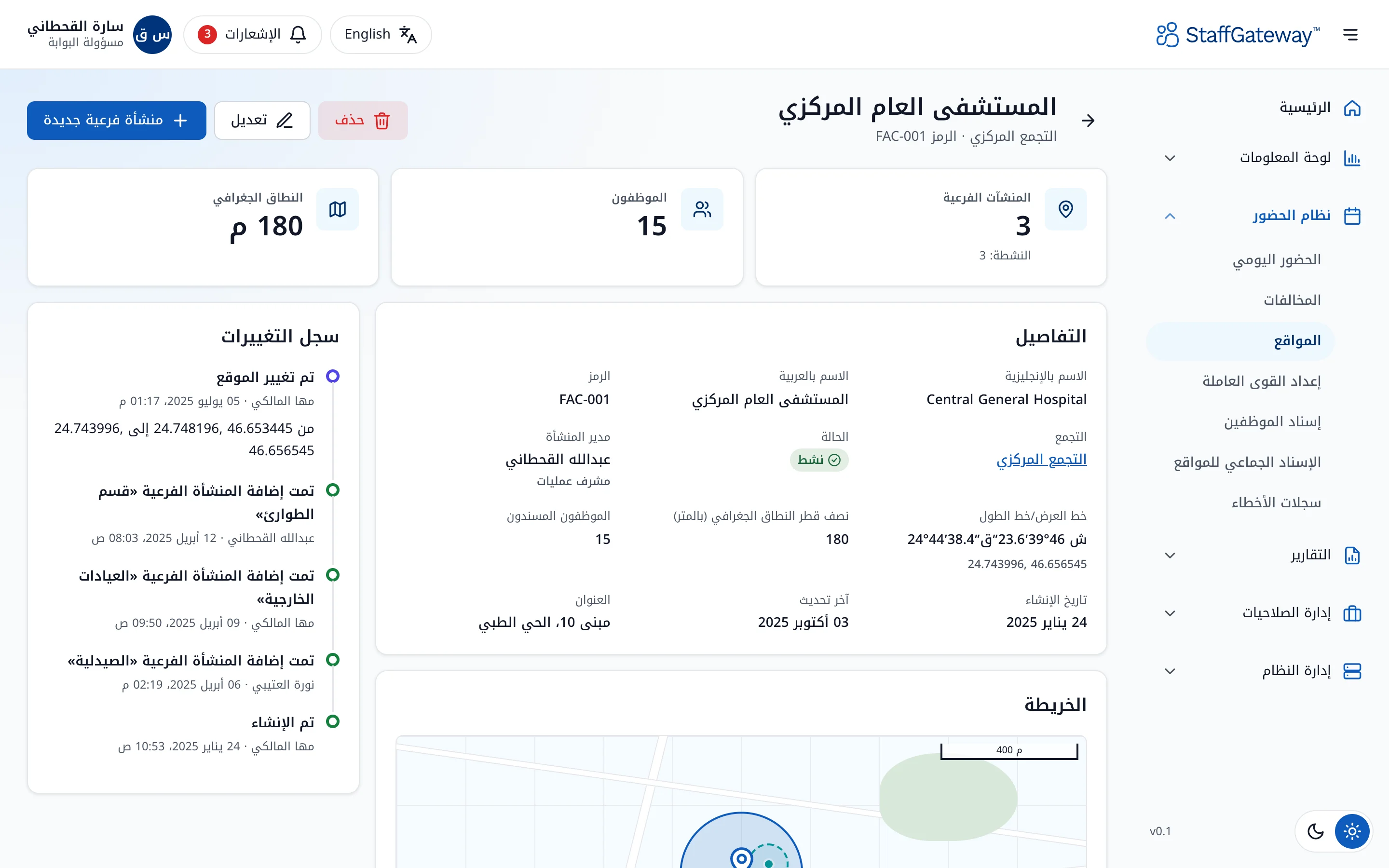Expand the إدارة الصلاحيات chevron
The width and height of the screenshot is (1389, 868).
point(1170,613)
